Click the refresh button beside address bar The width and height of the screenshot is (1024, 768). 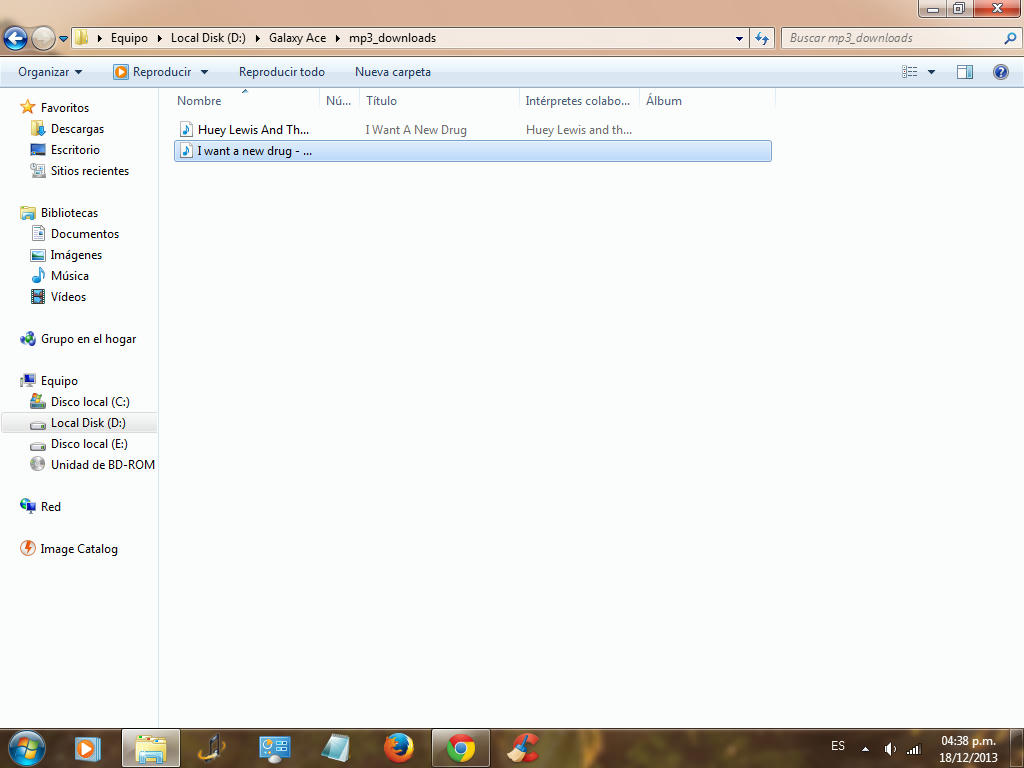[763, 38]
